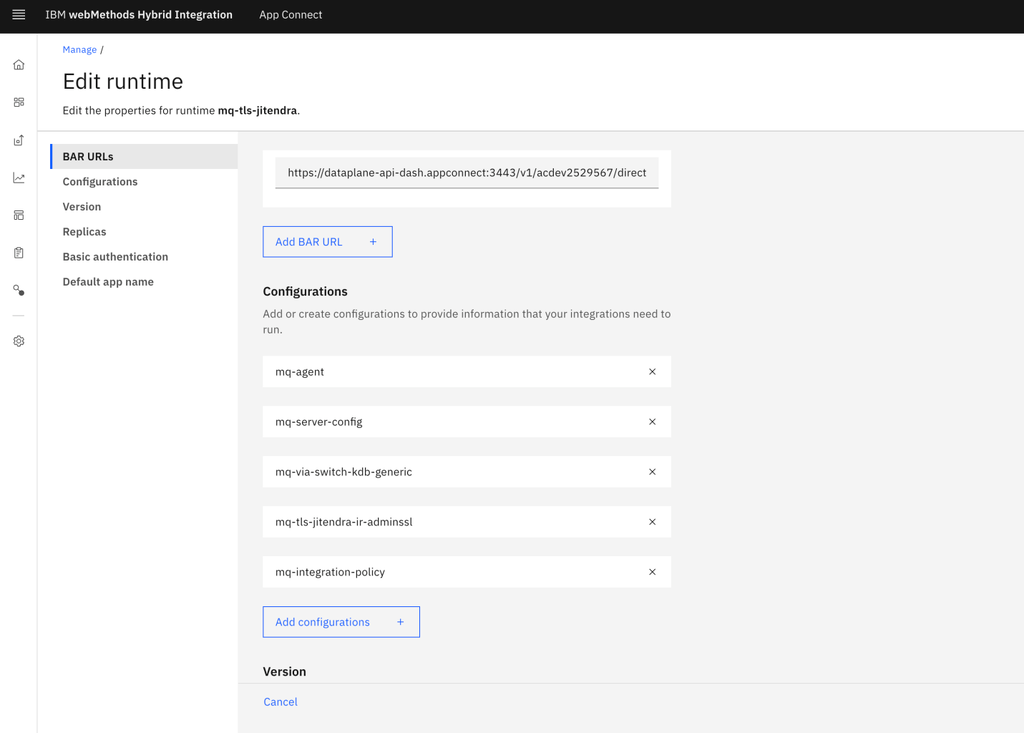Click the two-circles connection sidebar icon
The image size is (1024, 733).
(x=18, y=290)
